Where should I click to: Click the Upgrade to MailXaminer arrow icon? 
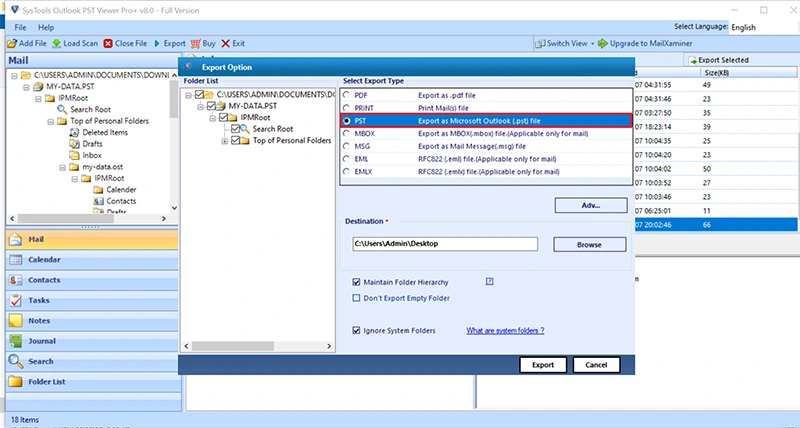point(603,44)
